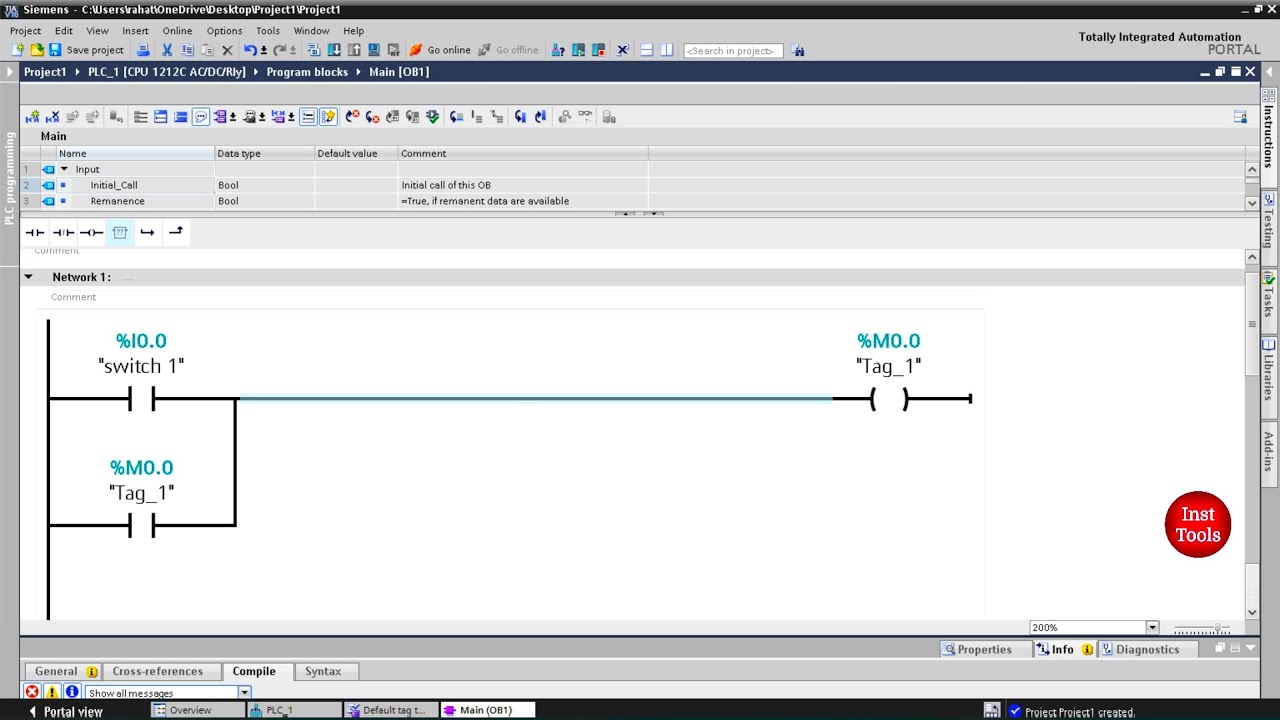
Task: Toggle the information filter in the Compile tab
Action: click(x=72, y=692)
